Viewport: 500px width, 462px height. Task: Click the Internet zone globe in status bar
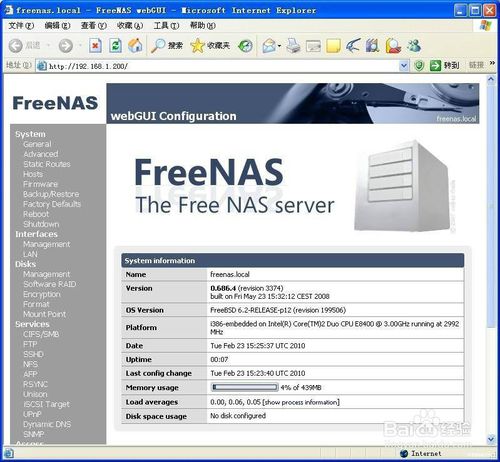pos(404,453)
